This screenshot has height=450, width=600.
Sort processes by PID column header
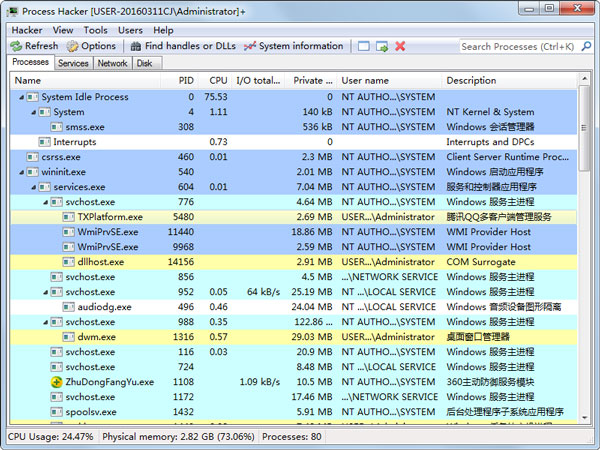(185, 80)
